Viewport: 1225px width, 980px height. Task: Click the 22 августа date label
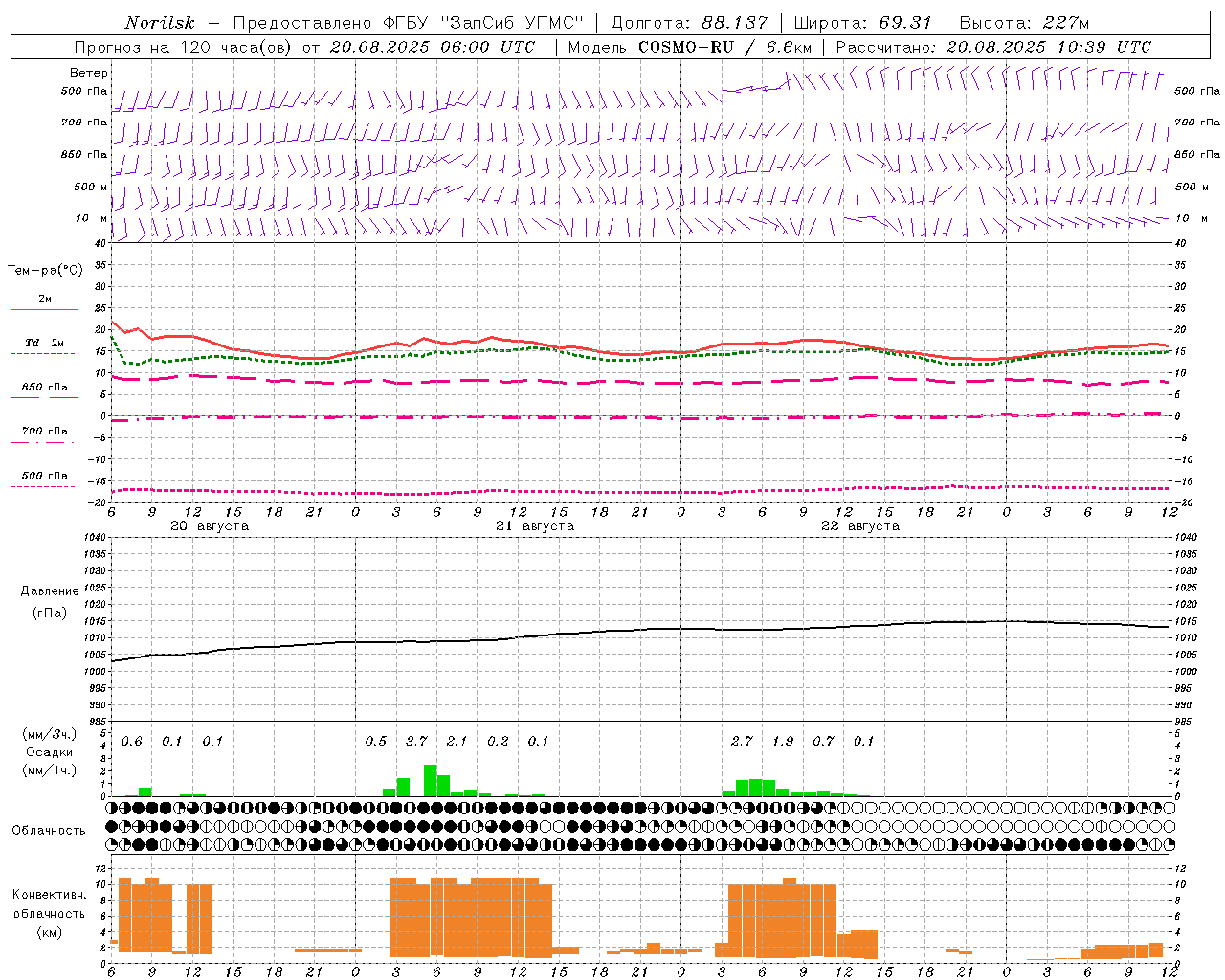[x=860, y=526]
